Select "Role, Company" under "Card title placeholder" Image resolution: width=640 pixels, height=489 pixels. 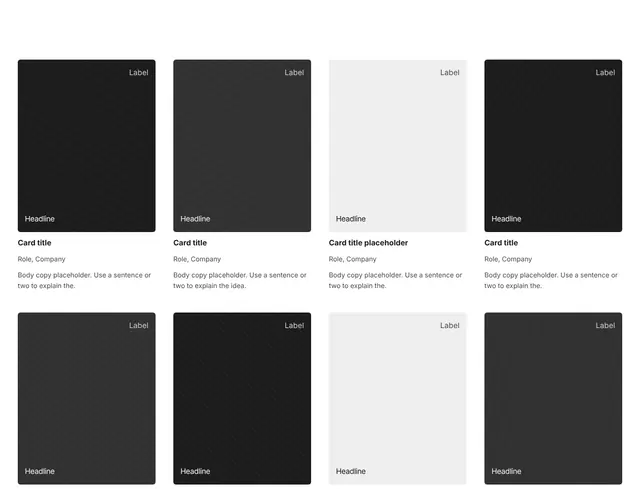click(x=352, y=259)
